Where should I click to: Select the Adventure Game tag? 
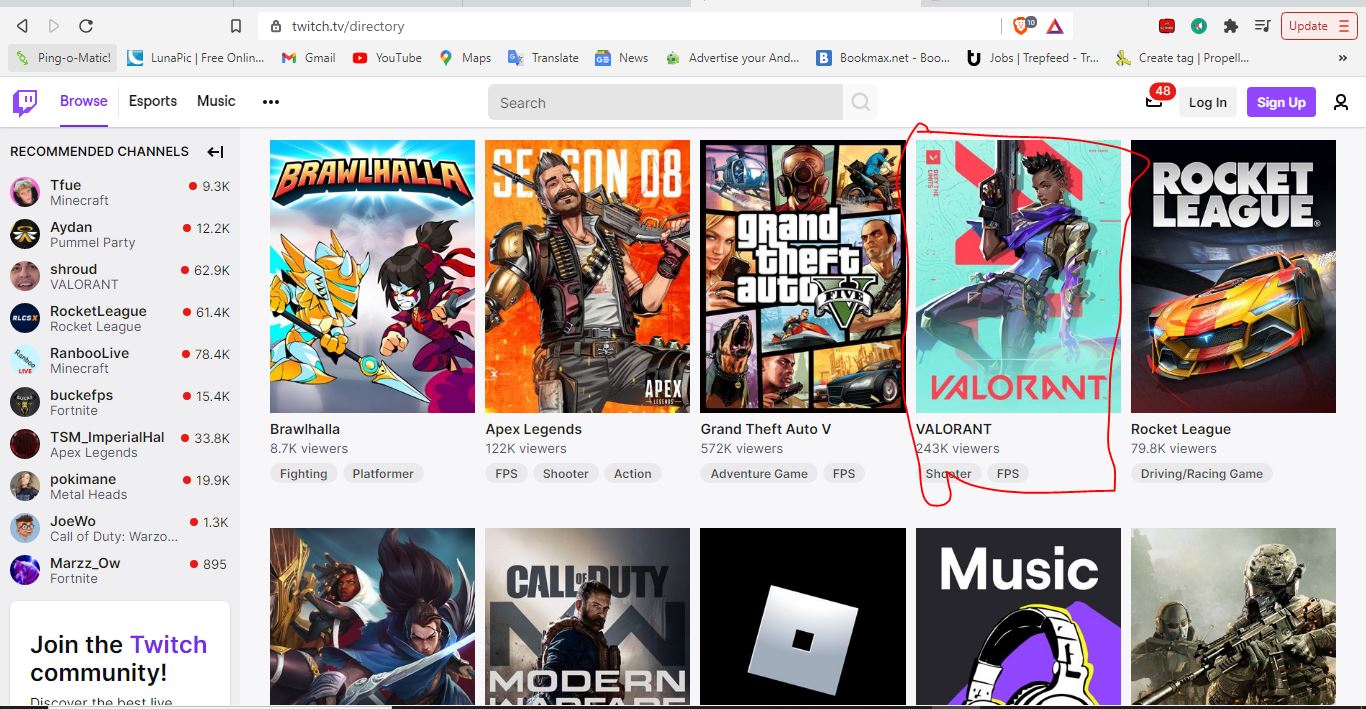click(x=759, y=474)
